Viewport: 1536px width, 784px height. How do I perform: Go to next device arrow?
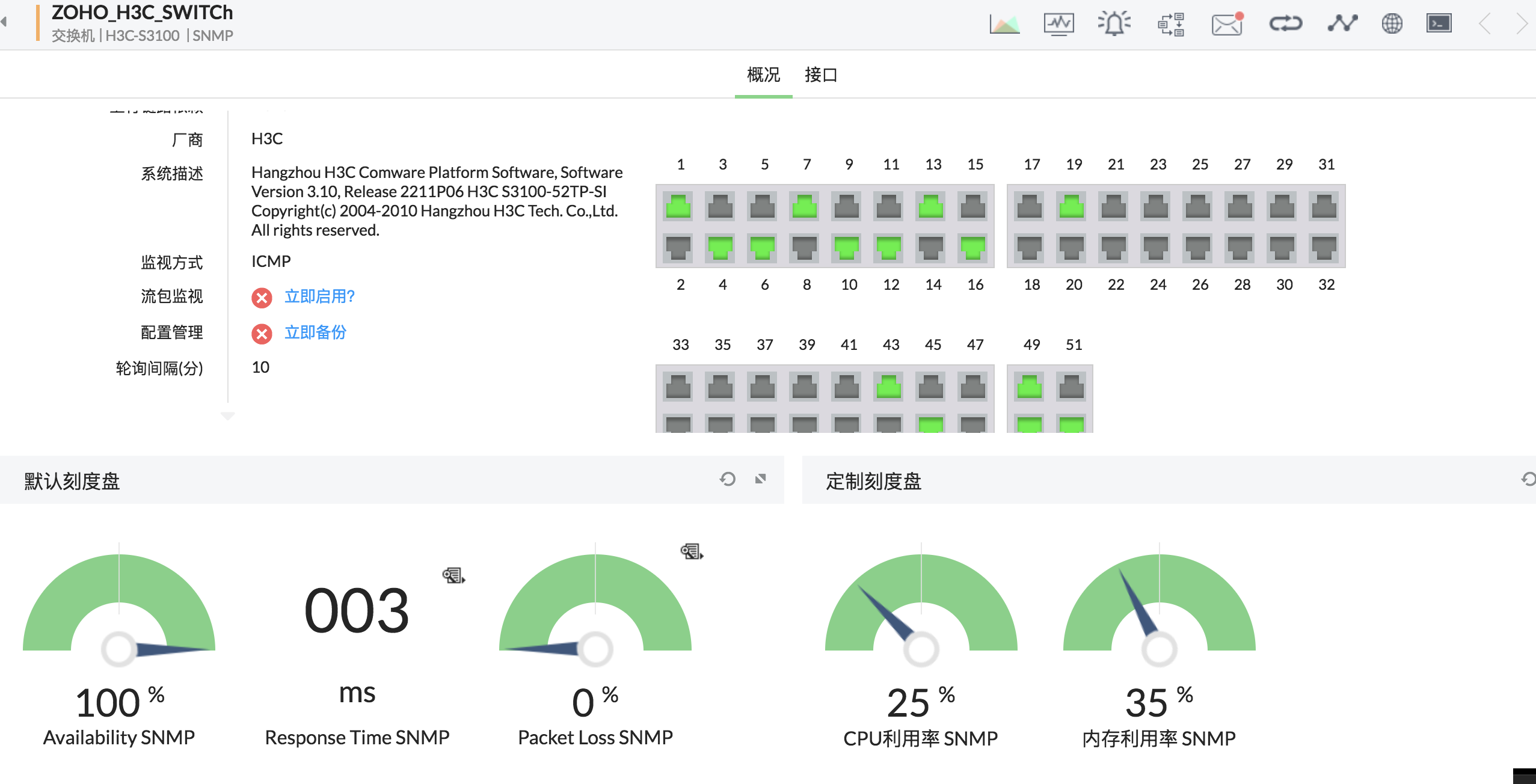(1522, 24)
